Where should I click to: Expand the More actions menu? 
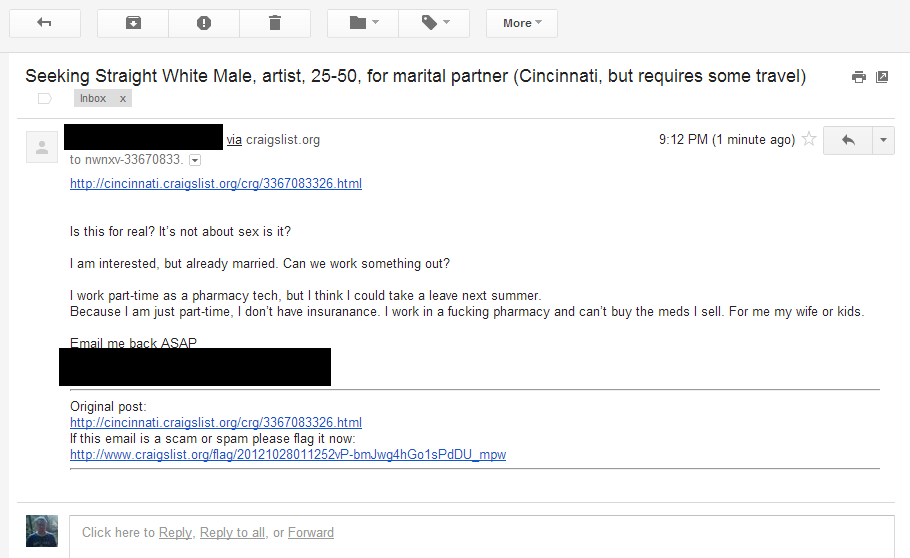tap(521, 23)
